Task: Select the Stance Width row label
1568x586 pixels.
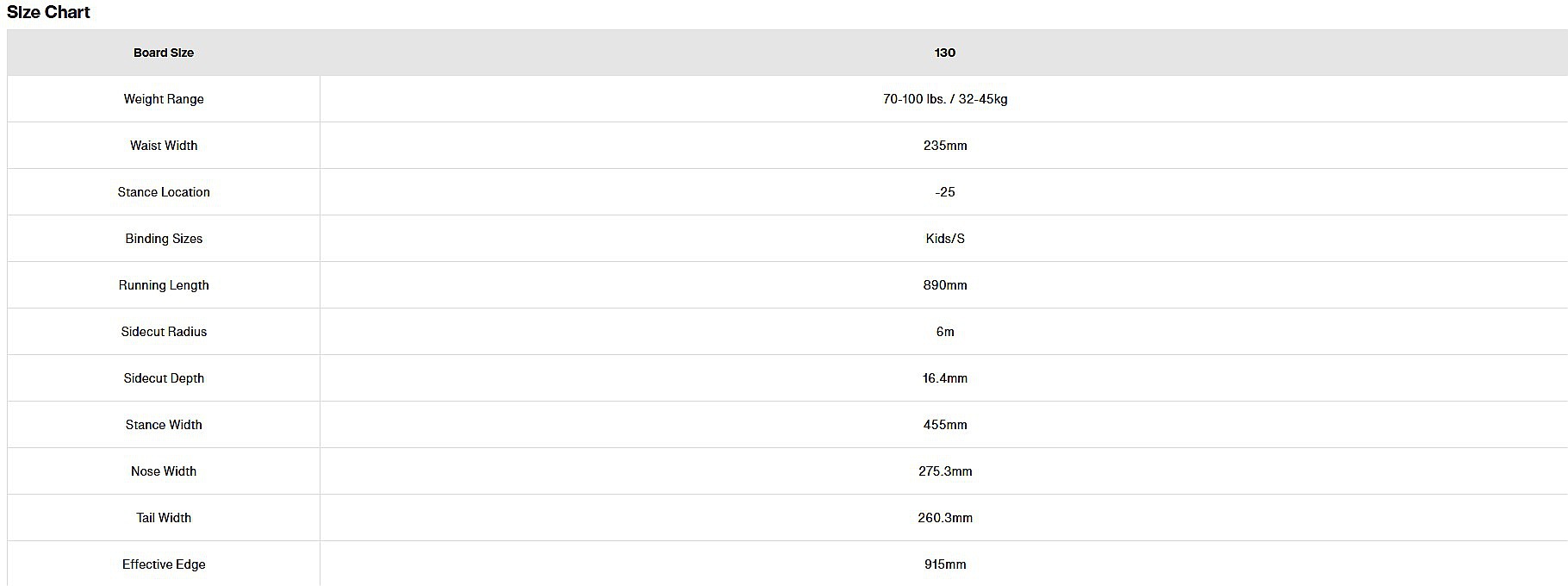Action: point(164,425)
